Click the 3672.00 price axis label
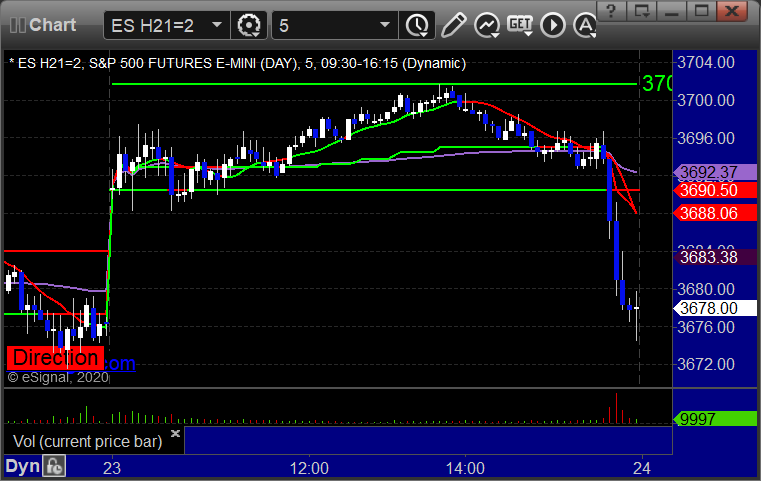761x481 pixels. pos(706,364)
